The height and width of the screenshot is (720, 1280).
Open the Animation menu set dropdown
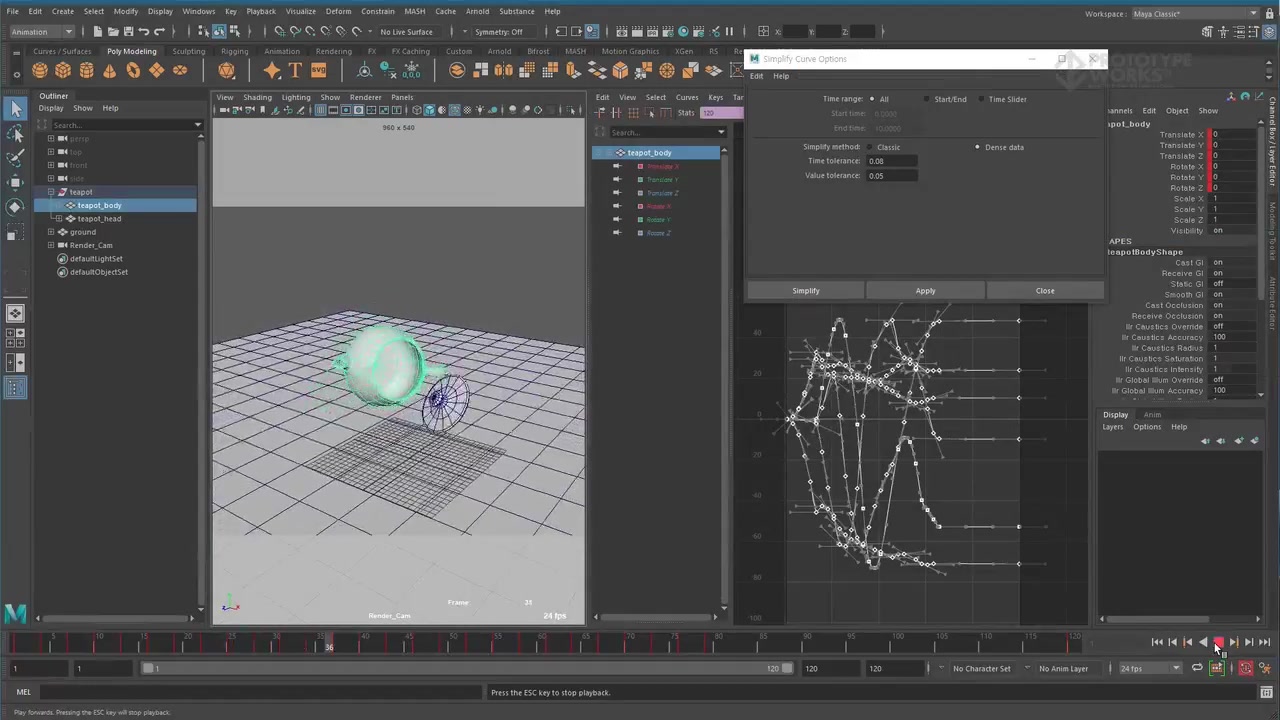(x=40, y=31)
